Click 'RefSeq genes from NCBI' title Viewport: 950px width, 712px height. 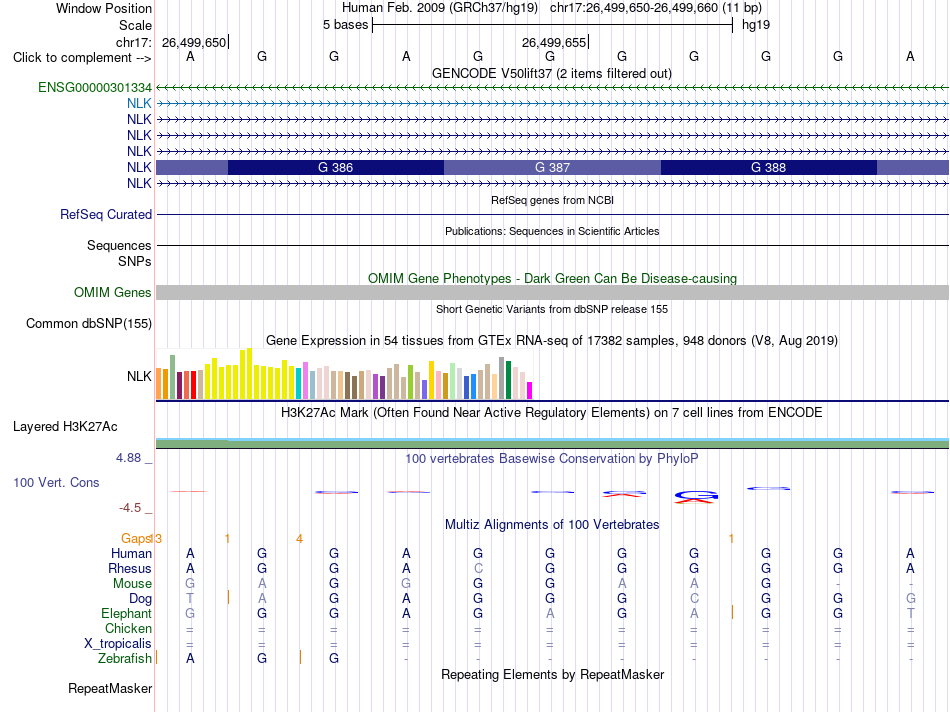point(553,200)
